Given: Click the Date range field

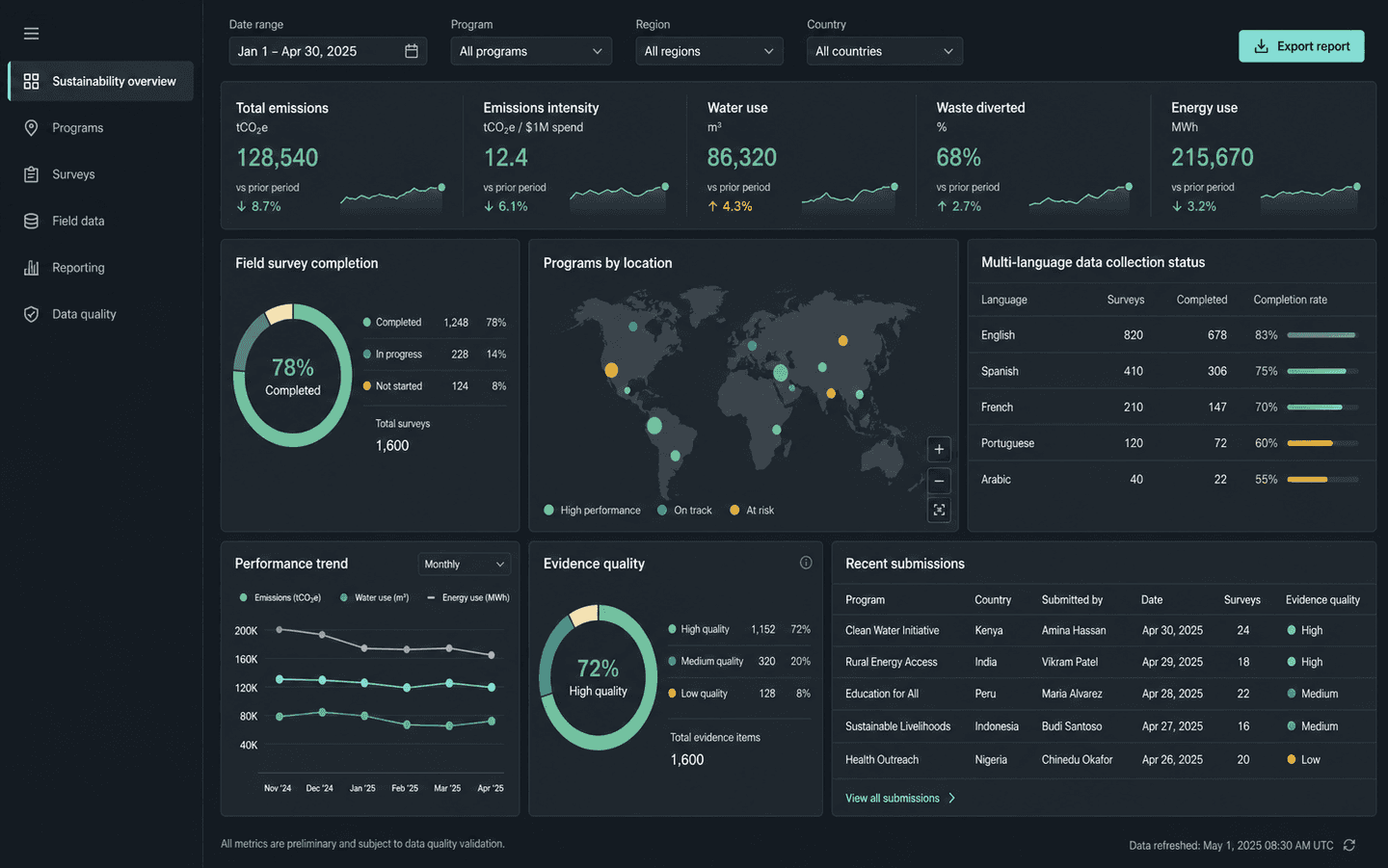Looking at the screenshot, I should (x=328, y=51).
